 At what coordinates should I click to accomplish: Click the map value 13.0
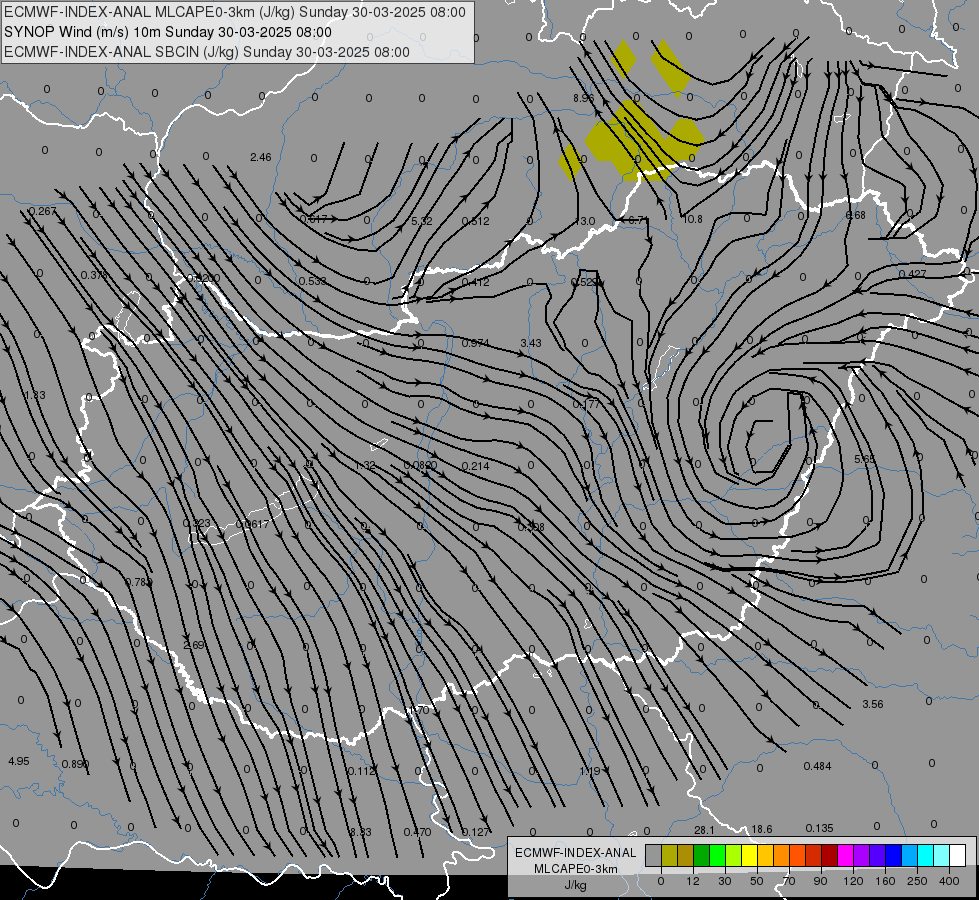click(x=584, y=221)
